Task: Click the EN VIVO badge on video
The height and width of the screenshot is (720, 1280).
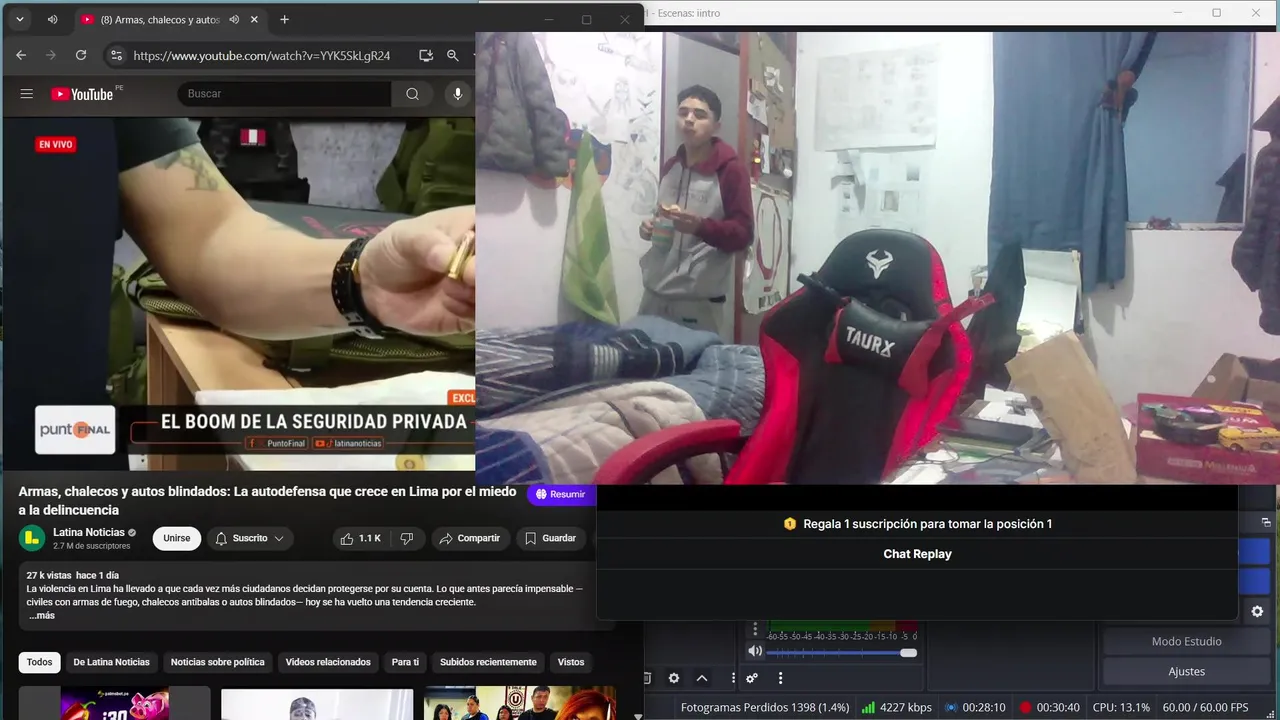Action: click(x=56, y=145)
